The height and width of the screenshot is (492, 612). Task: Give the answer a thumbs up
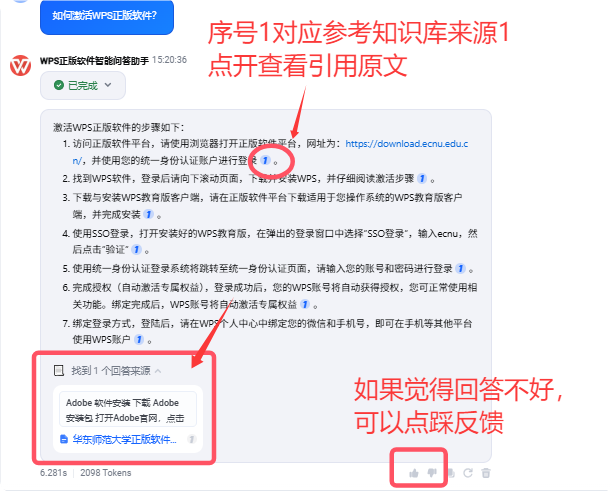click(414, 473)
